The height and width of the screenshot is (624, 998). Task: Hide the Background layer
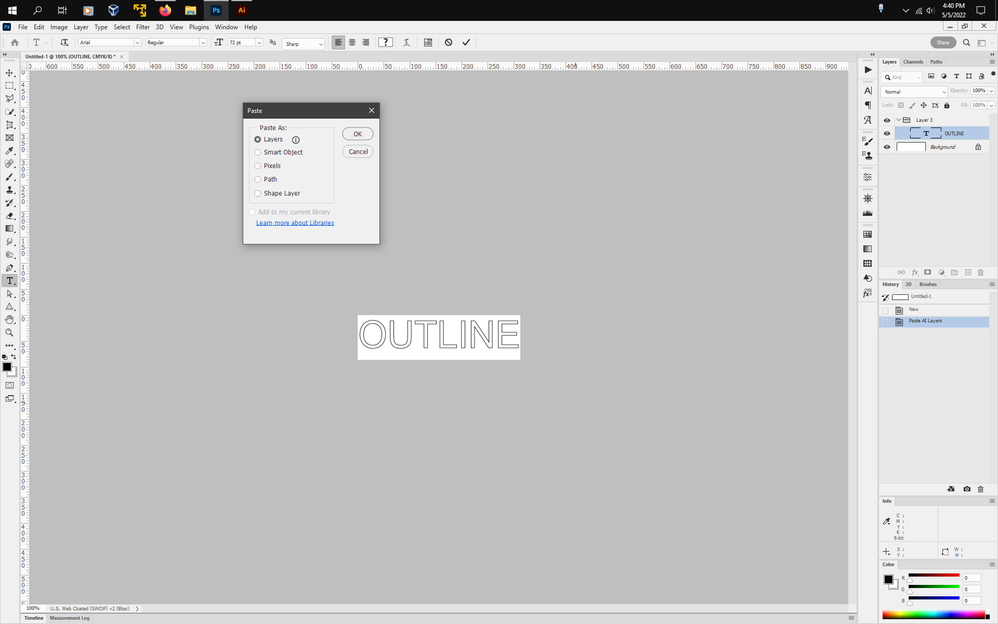pos(887,146)
